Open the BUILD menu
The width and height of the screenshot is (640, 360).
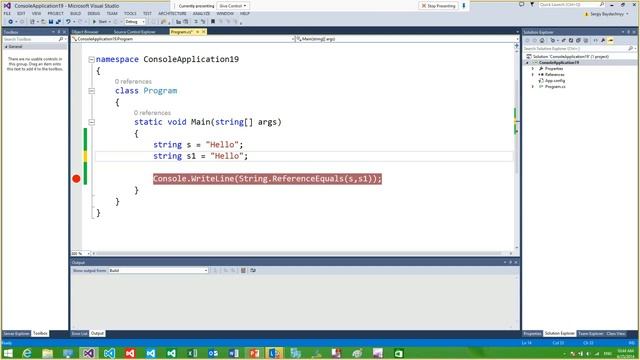[x=76, y=13]
